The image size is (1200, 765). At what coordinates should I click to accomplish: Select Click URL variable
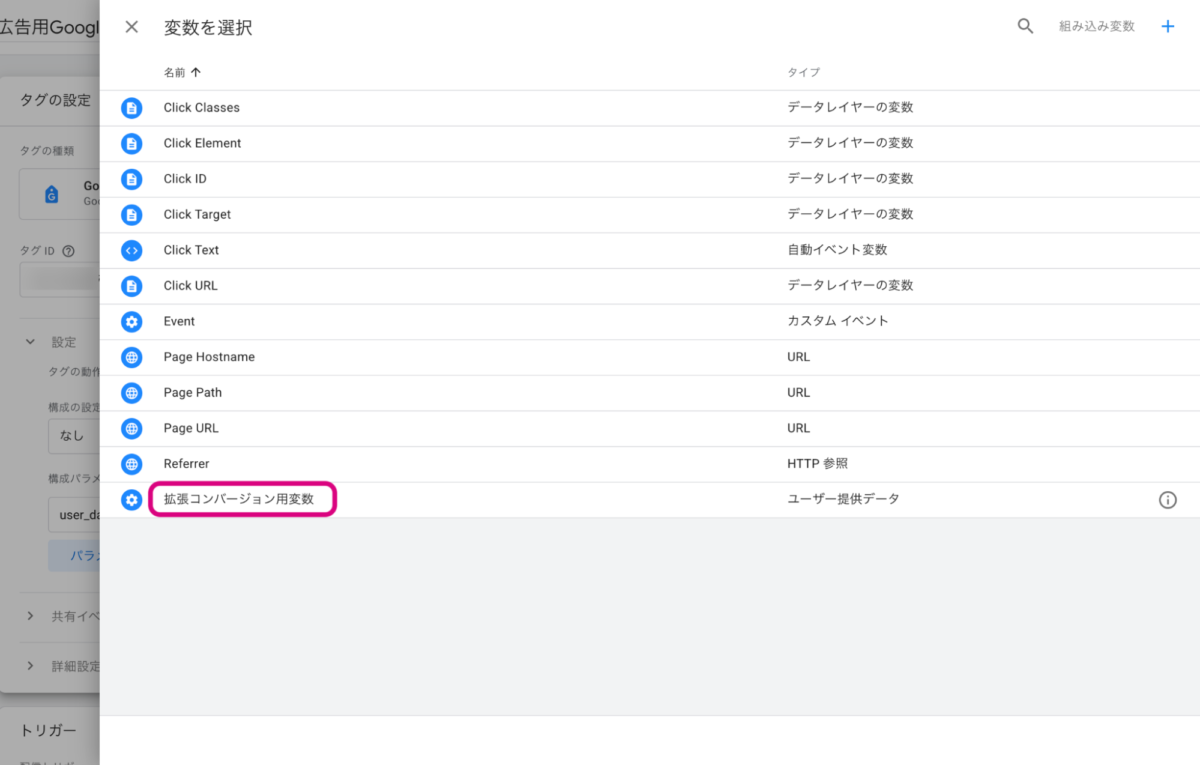tap(190, 286)
